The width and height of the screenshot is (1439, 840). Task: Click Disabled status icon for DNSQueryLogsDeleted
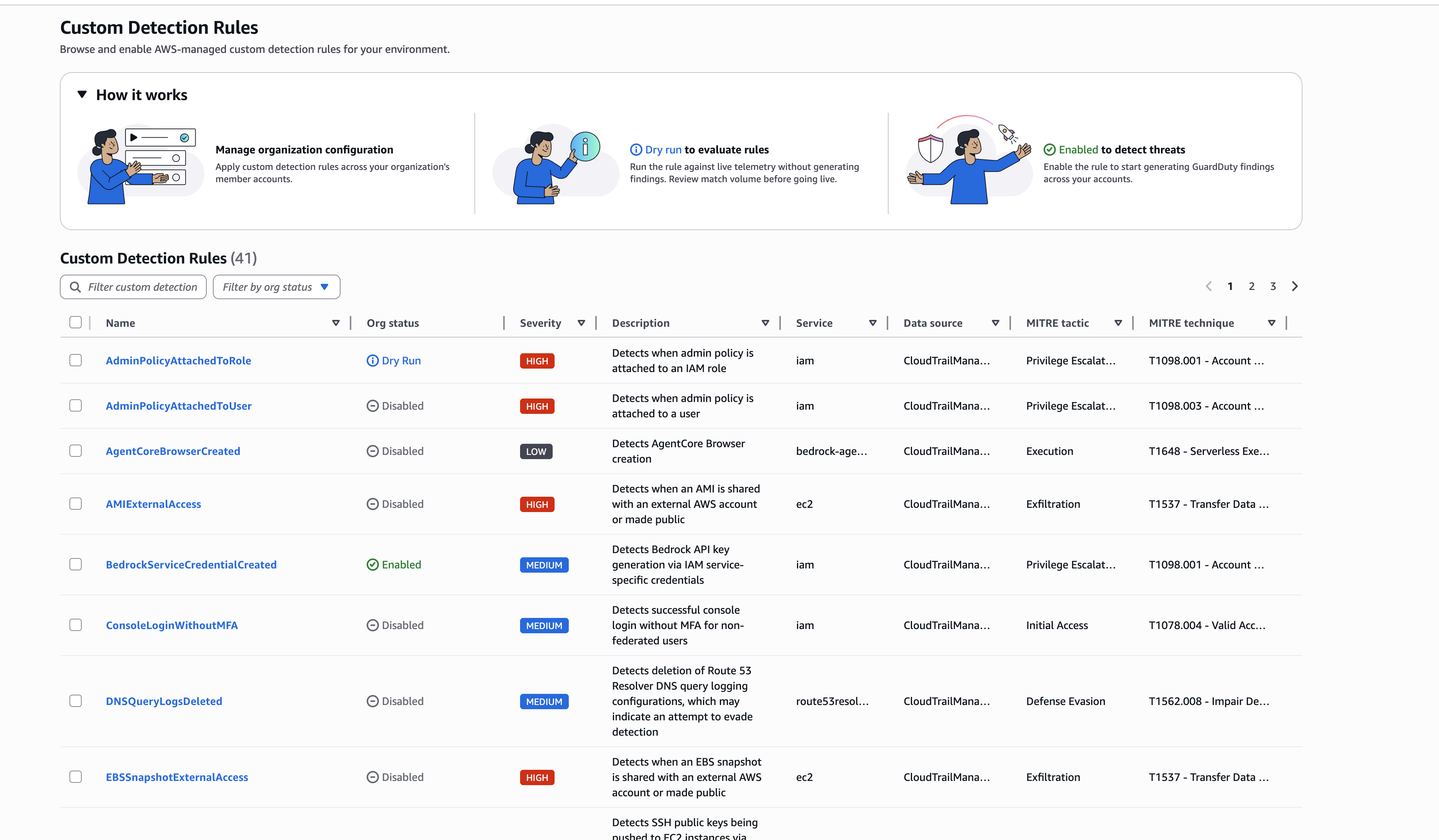coord(372,701)
